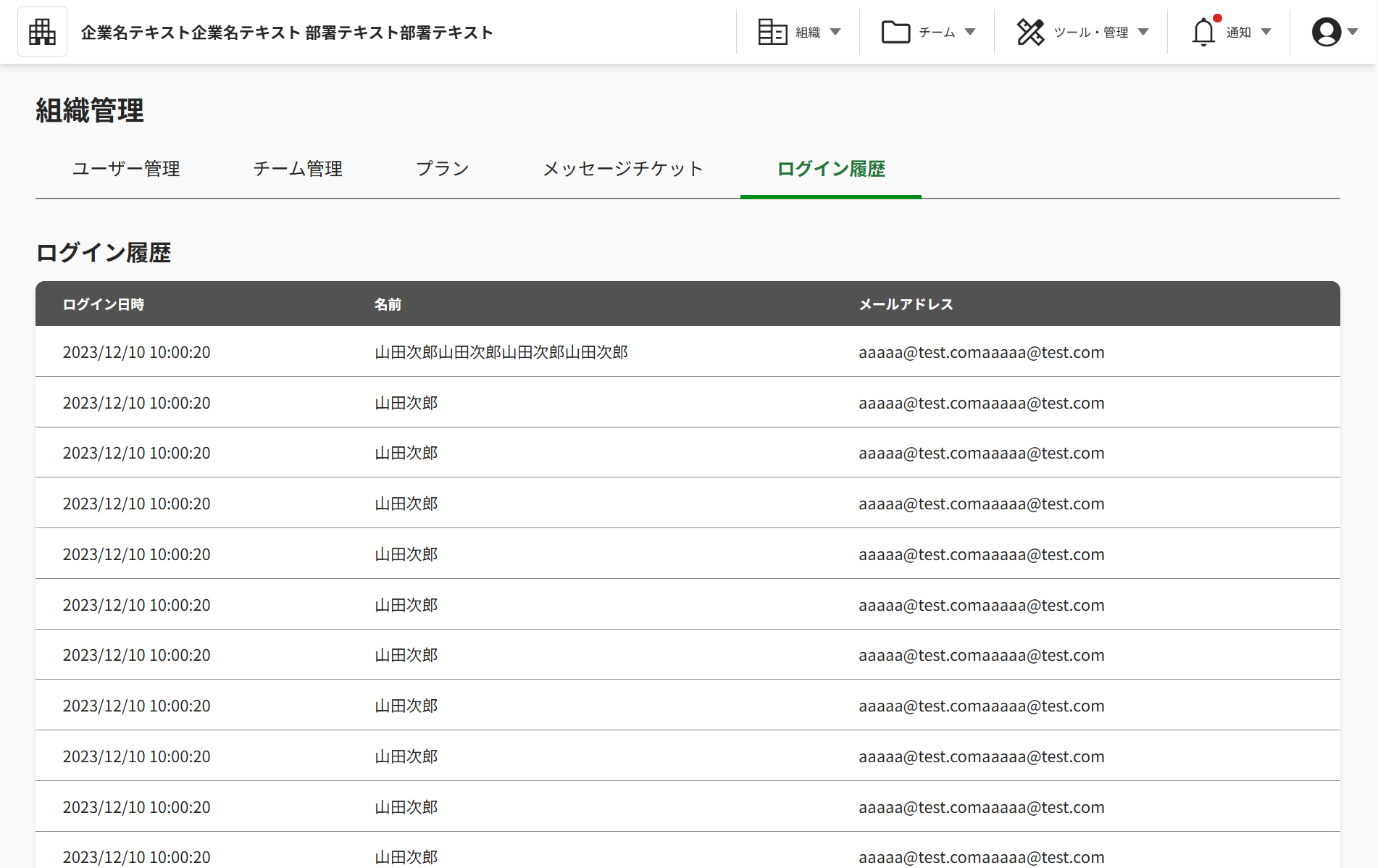Click the email in the third table row
1378x868 pixels.
point(982,453)
